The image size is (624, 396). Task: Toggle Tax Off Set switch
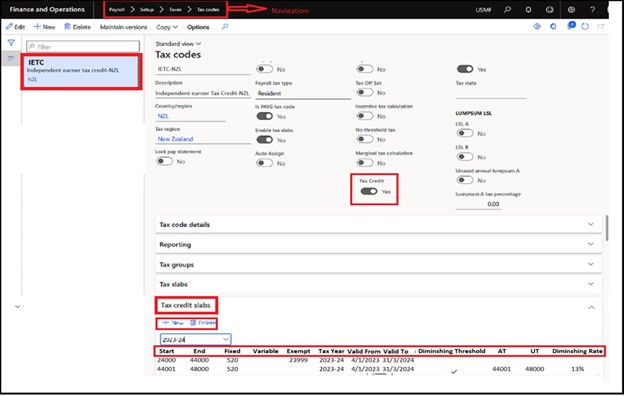[x=365, y=92]
